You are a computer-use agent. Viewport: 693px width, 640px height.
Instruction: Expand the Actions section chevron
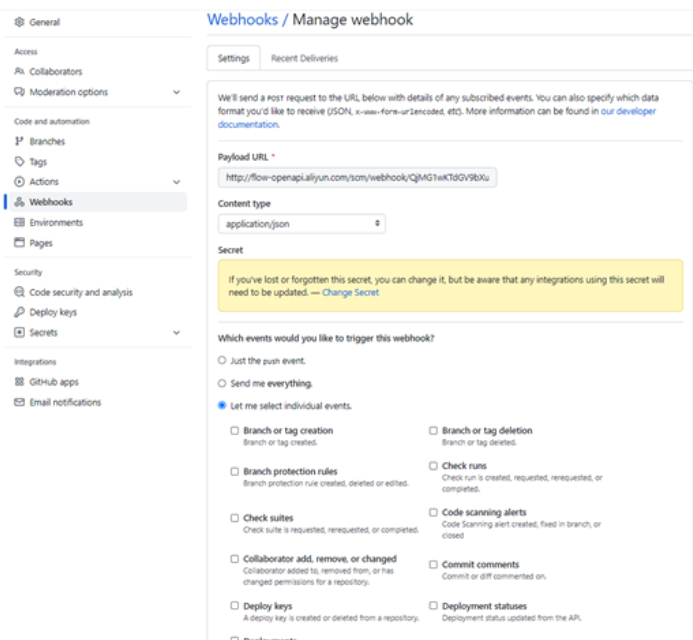point(177,182)
